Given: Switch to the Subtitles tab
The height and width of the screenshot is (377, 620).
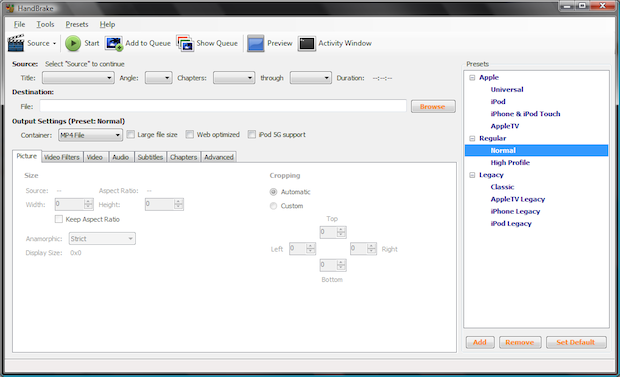Looking at the screenshot, I should coord(150,157).
